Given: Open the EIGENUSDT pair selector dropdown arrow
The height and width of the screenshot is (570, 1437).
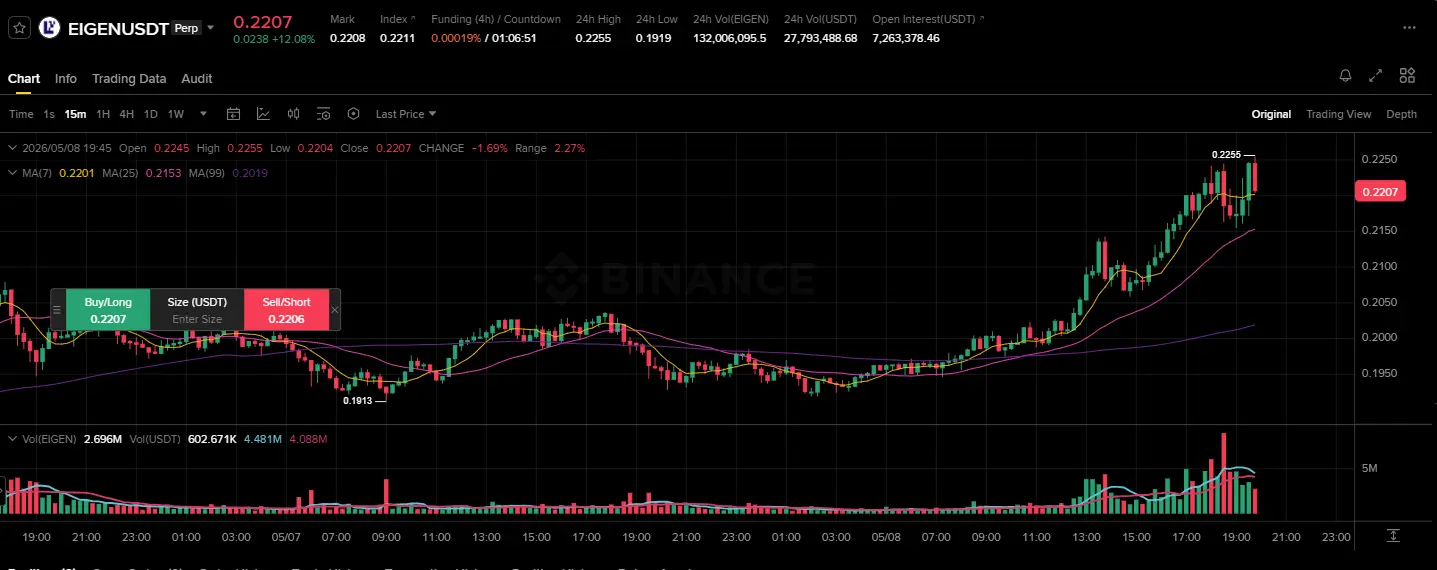Looking at the screenshot, I should tap(210, 28).
